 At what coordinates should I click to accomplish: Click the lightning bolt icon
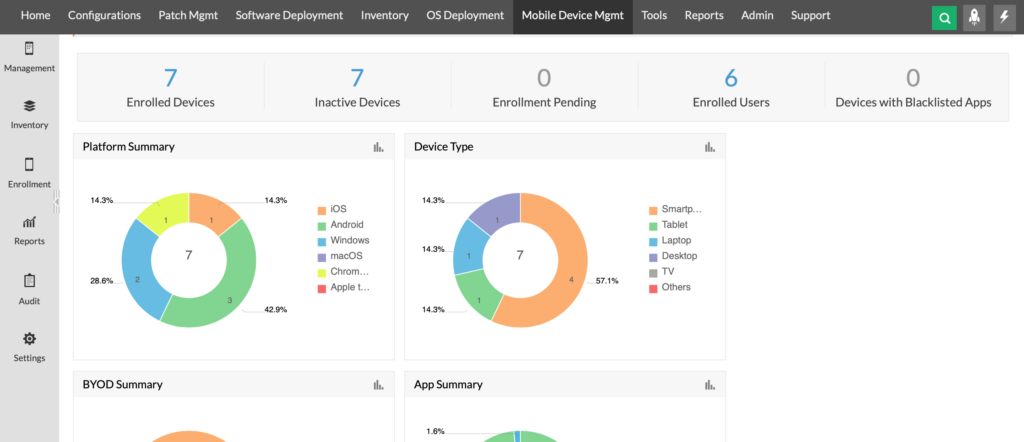coord(1004,17)
